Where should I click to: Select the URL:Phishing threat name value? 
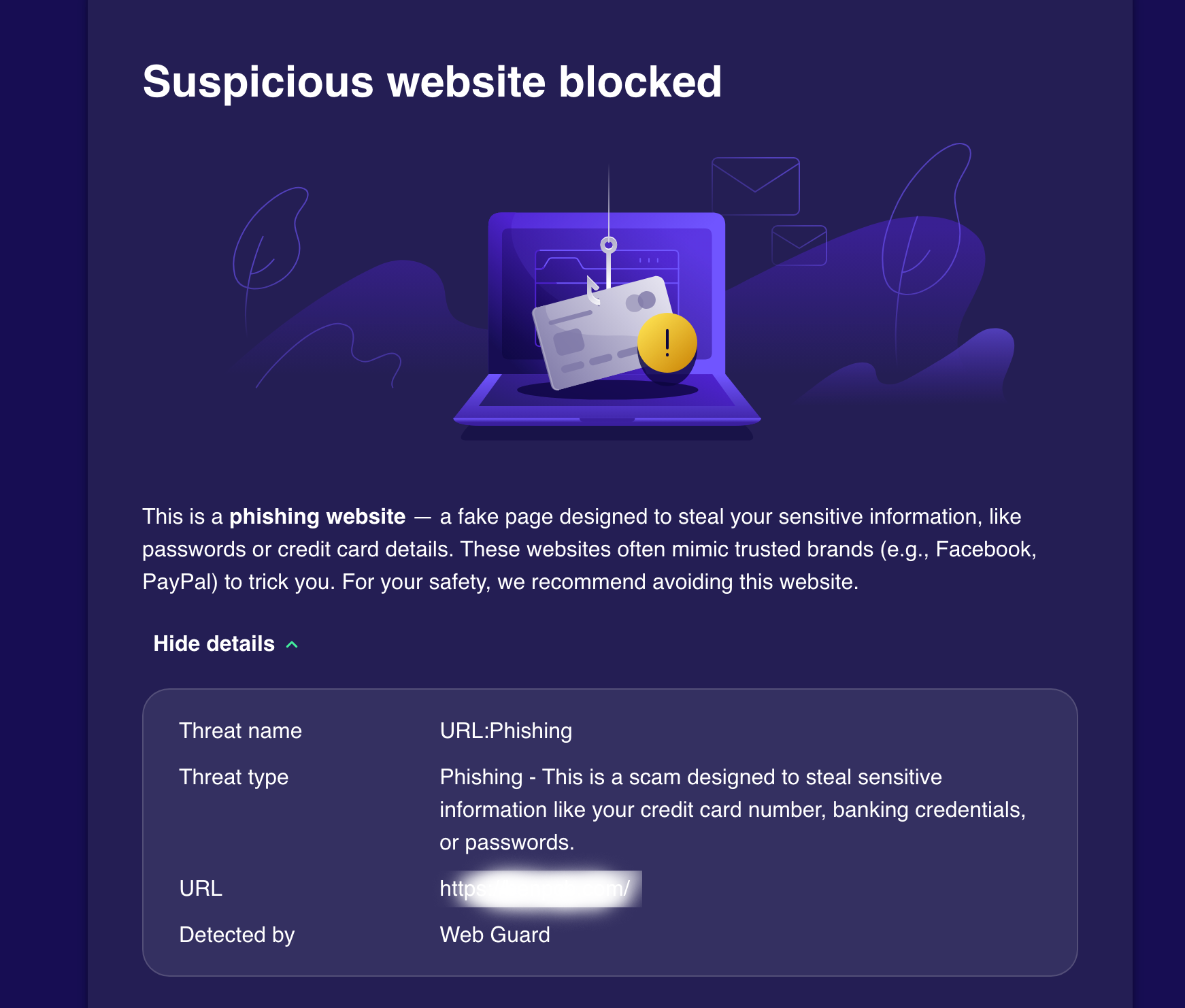click(505, 730)
